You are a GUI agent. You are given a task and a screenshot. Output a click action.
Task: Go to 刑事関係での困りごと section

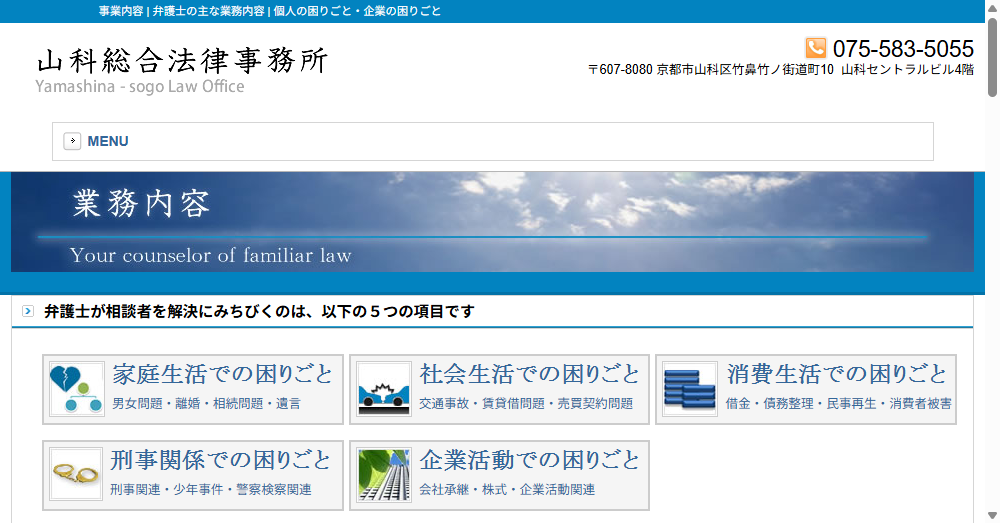point(222,461)
